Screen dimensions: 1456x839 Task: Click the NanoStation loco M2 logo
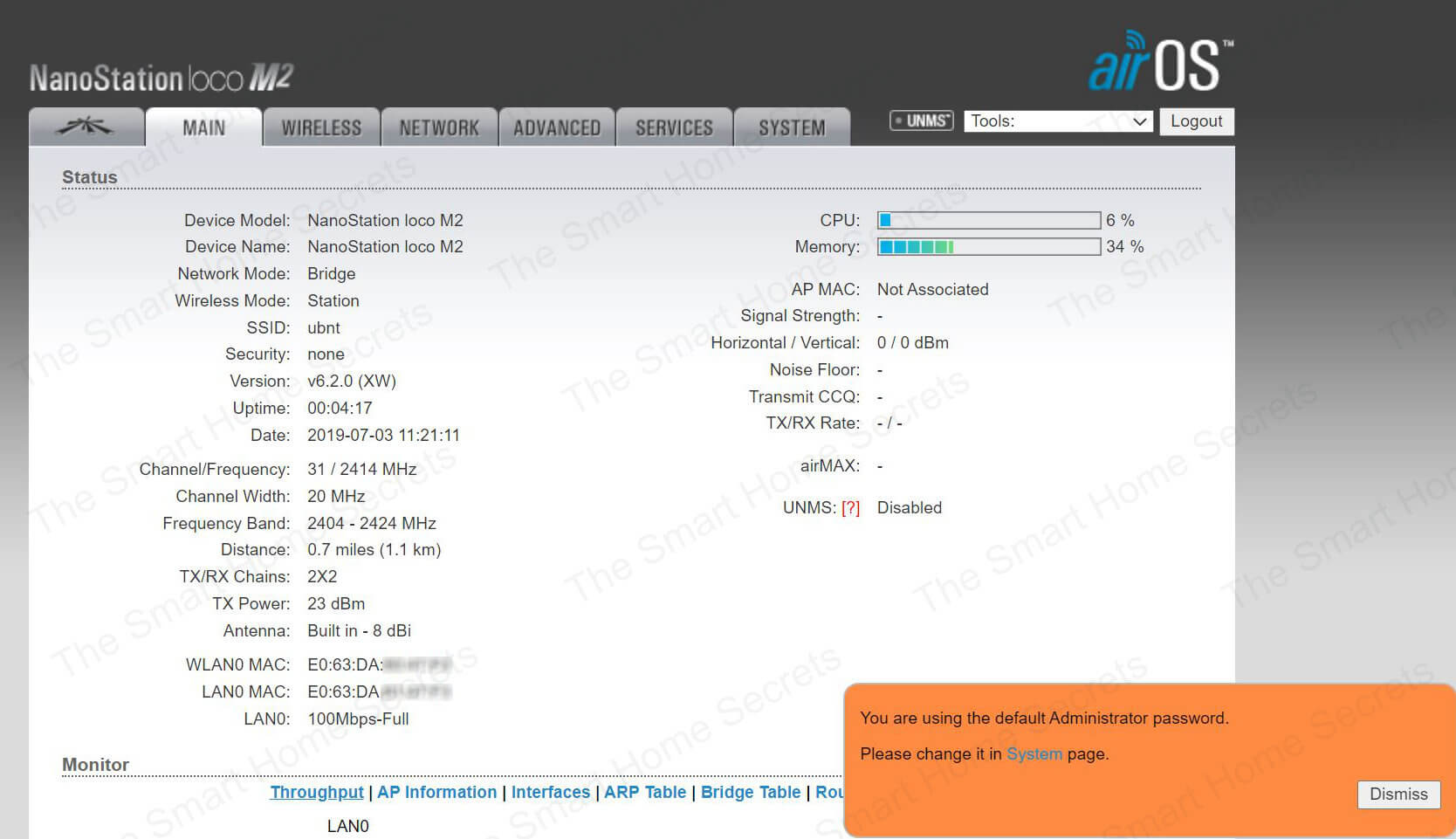pos(161,79)
